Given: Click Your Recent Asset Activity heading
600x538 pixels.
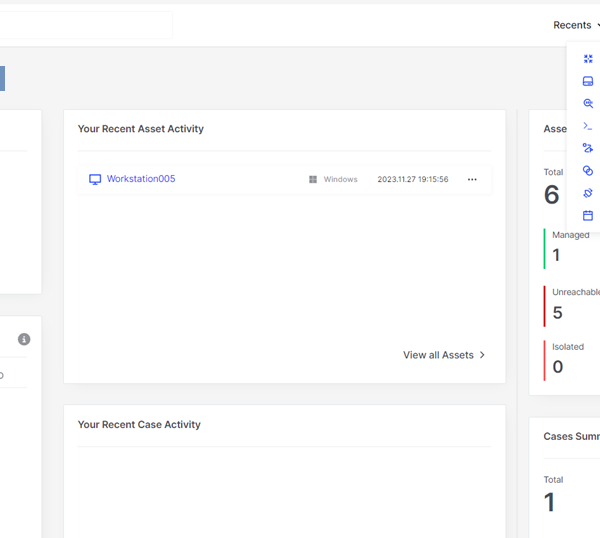Looking at the screenshot, I should (x=141, y=129).
